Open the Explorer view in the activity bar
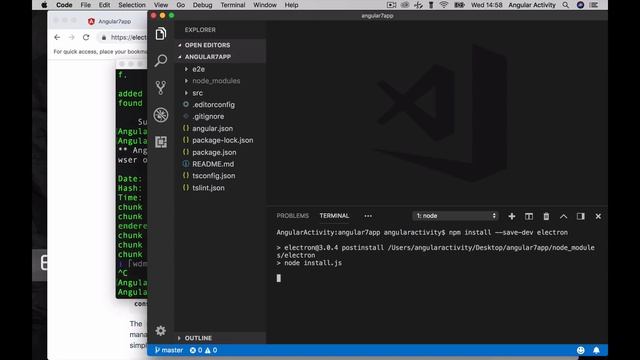This screenshot has height=360, width=640. [161, 33]
